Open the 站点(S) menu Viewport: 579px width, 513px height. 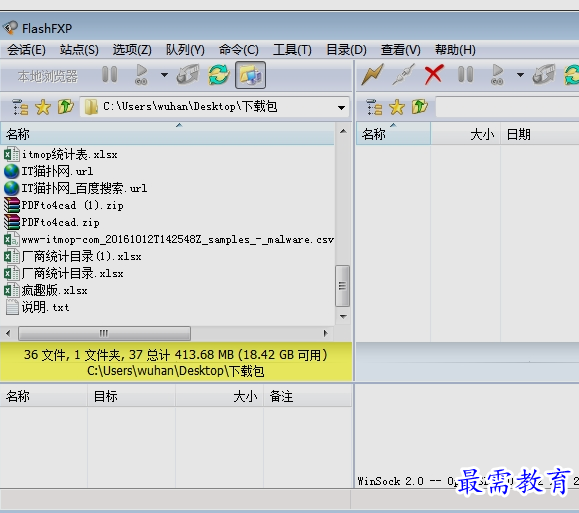(x=79, y=49)
